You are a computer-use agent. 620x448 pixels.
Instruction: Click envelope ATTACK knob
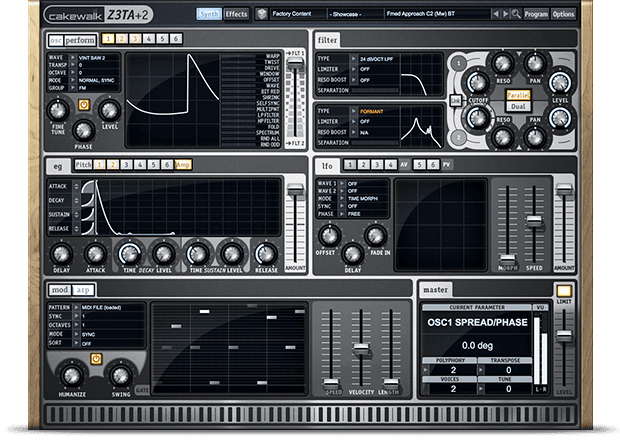point(95,254)
